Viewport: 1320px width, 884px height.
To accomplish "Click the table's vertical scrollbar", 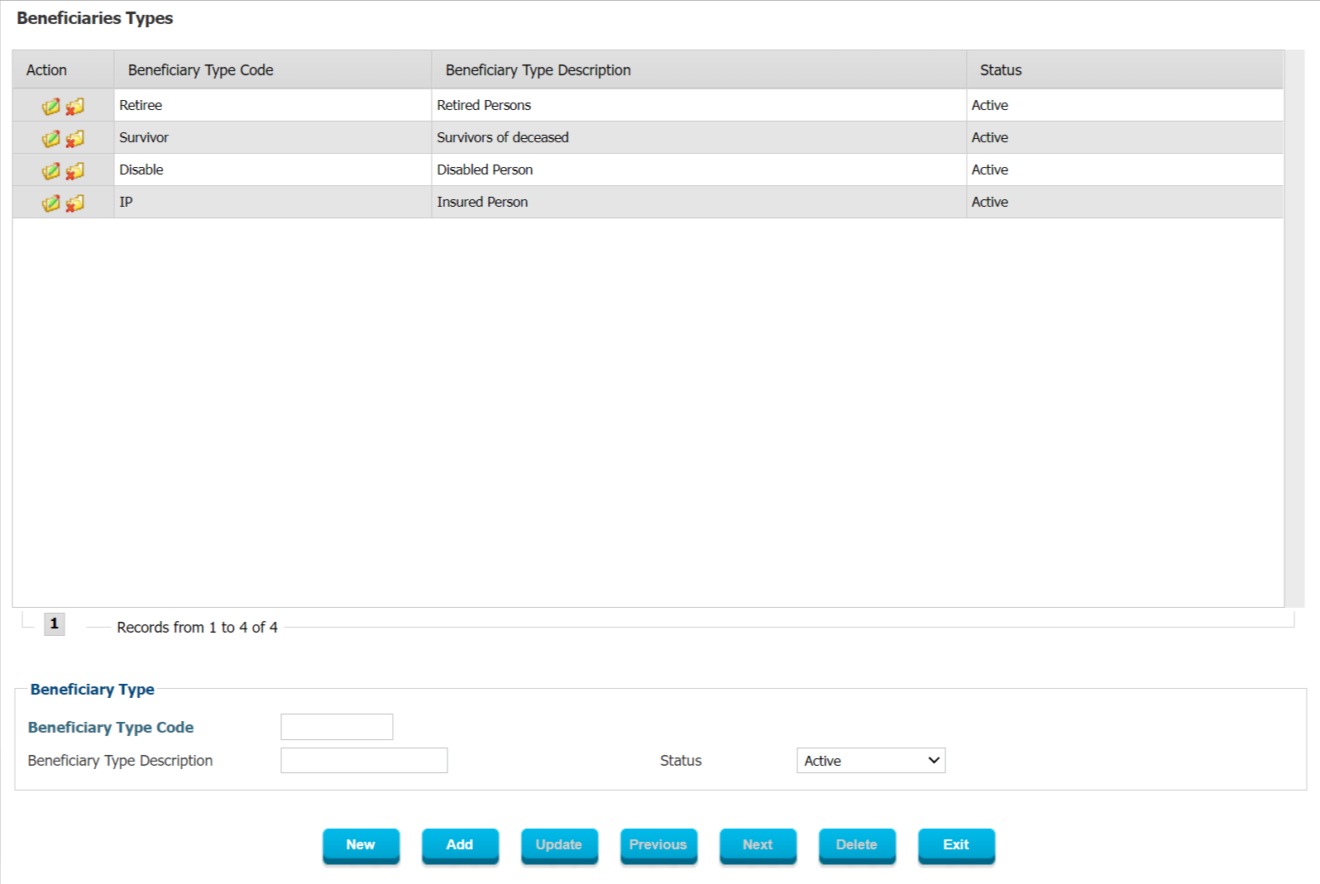I will 1294,329.
